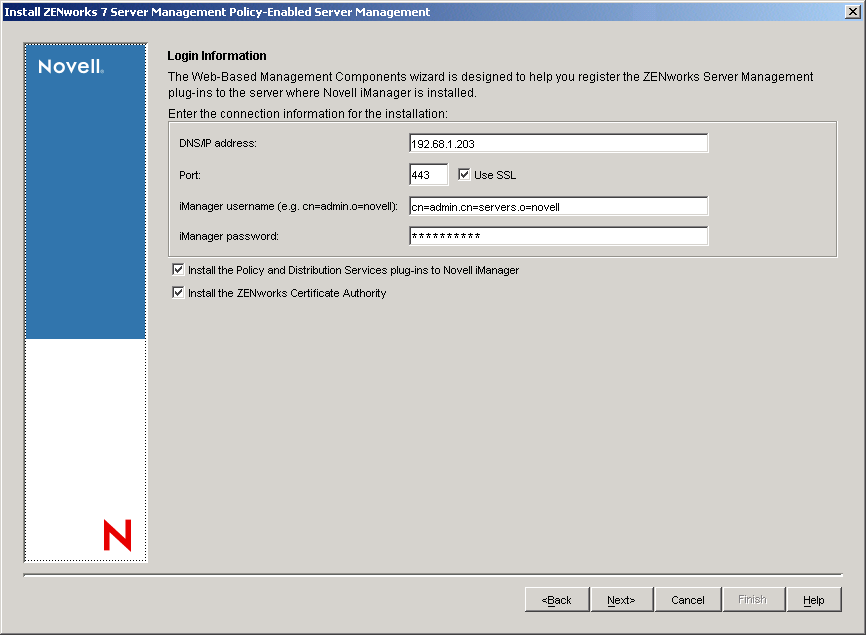The image size is (866, 635).
Task: Click the red N icon
Action: 117,537
